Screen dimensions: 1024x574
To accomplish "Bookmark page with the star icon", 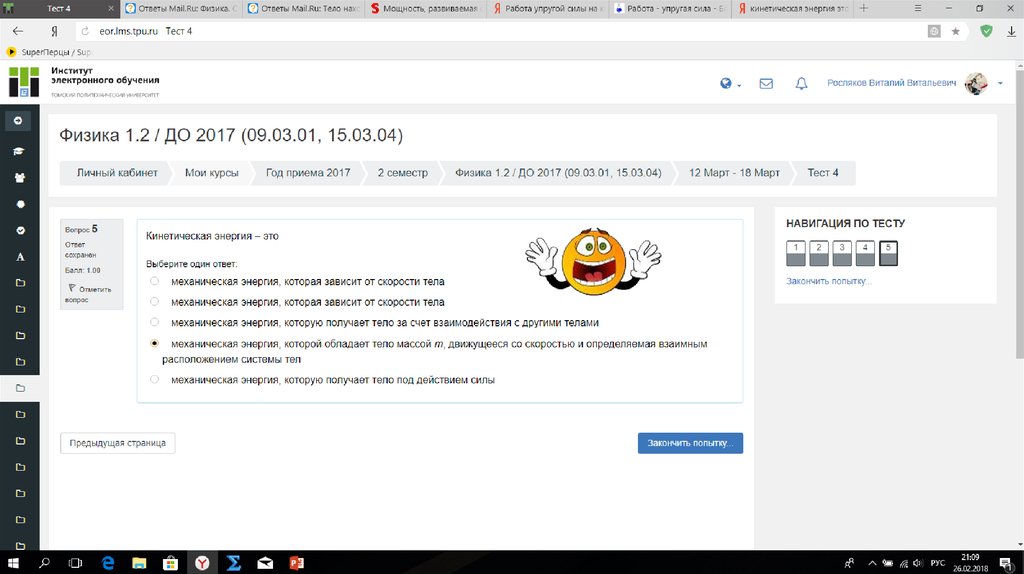I will pyautogui.click(x=955, y=31).
